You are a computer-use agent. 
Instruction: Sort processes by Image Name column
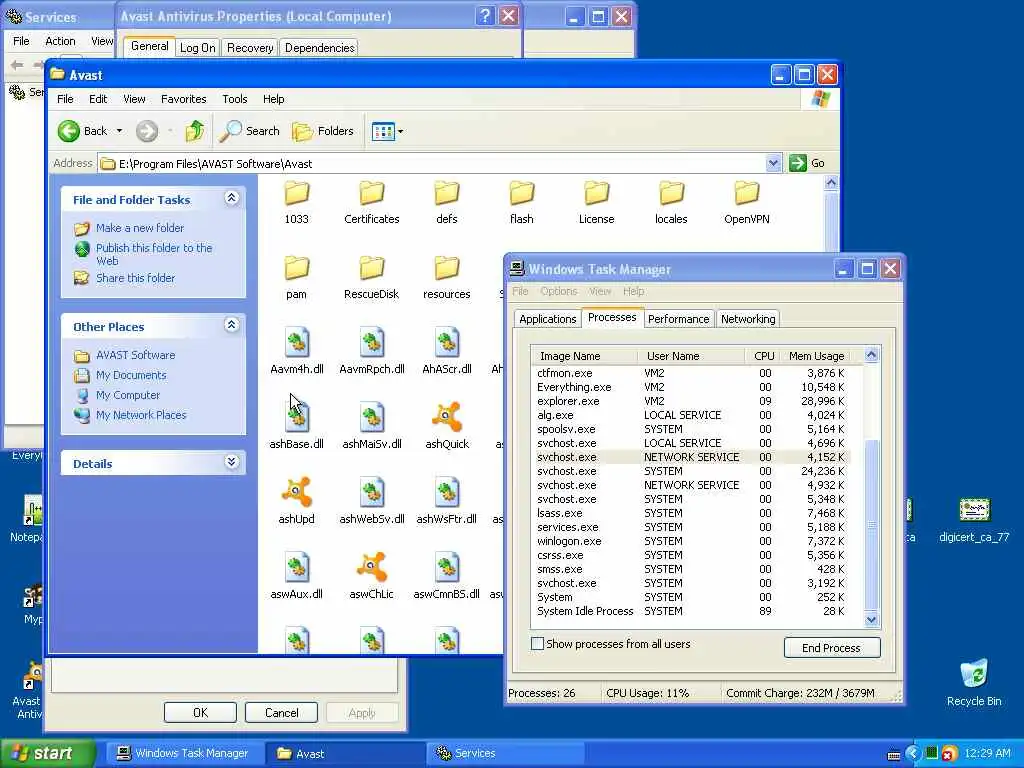point(584,356)
